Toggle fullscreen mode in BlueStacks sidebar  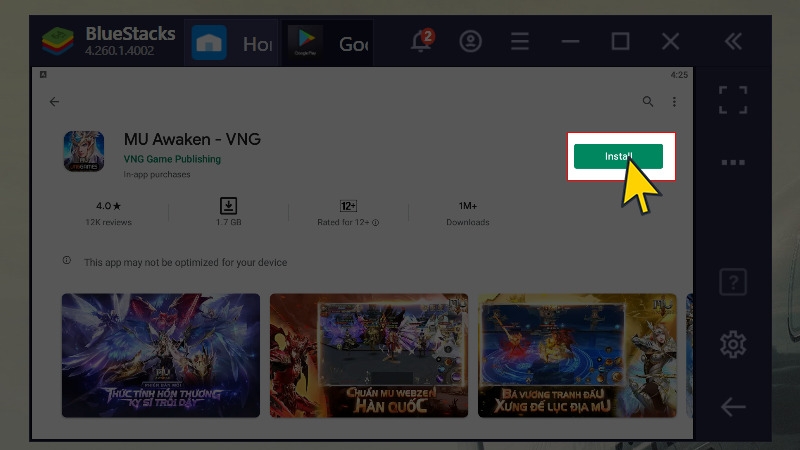point(733,100)
